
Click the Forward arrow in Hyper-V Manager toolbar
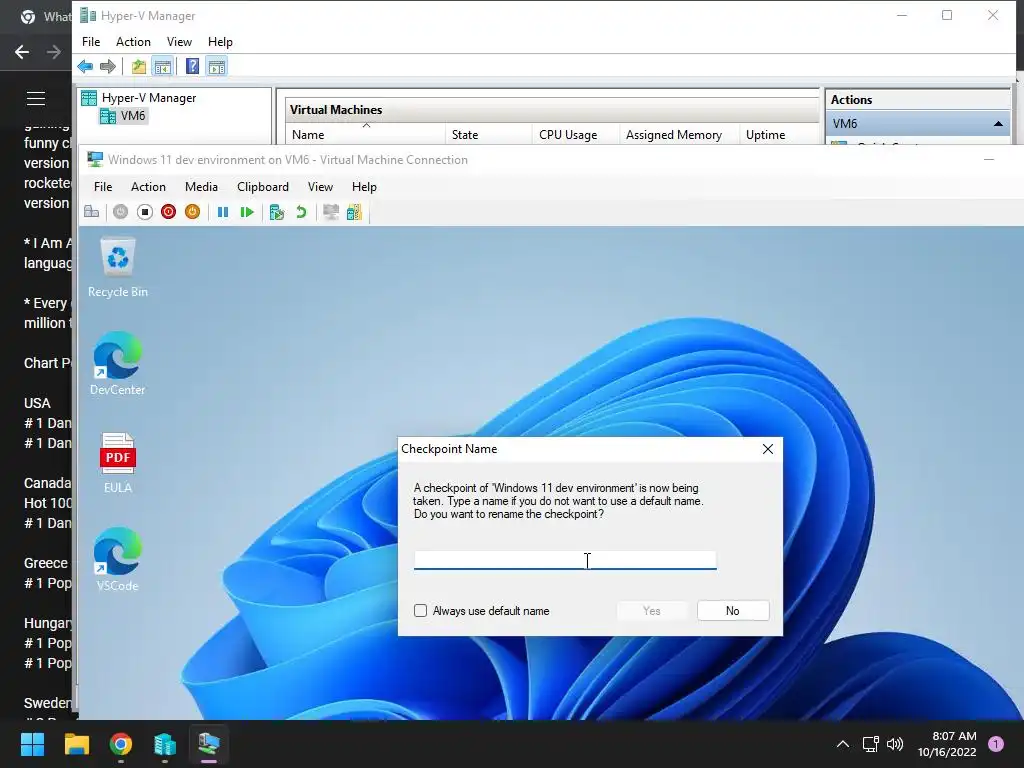[x=108, y=67]
